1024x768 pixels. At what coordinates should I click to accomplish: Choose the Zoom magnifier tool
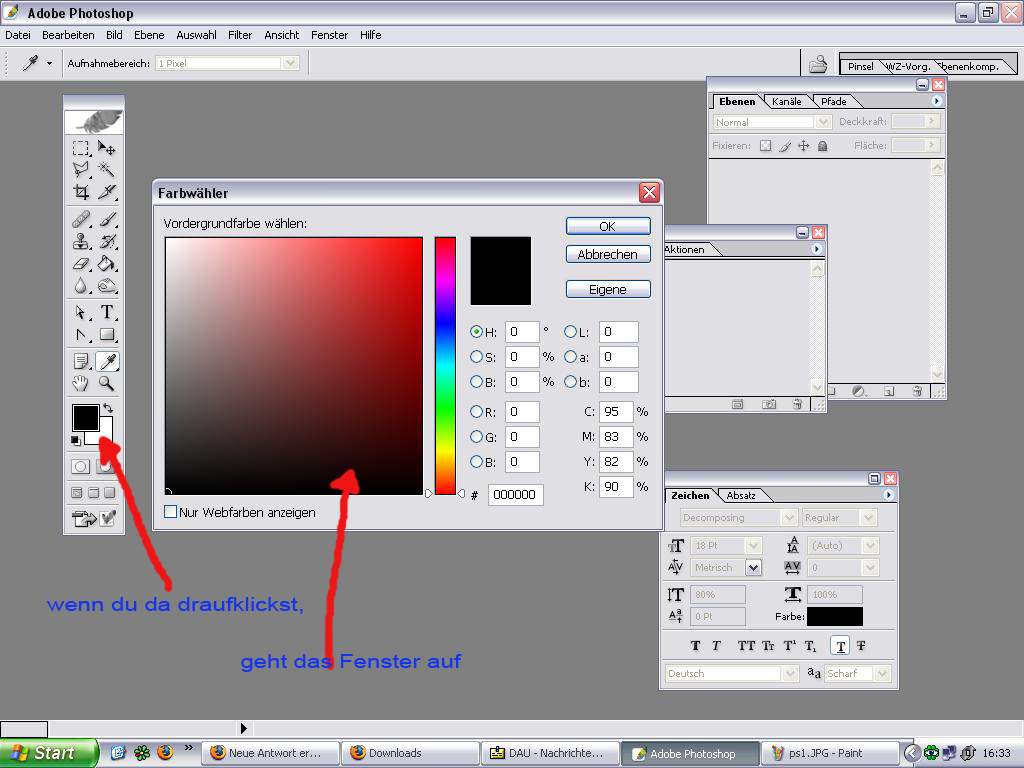pyautogui.click(x=107, y=383)
